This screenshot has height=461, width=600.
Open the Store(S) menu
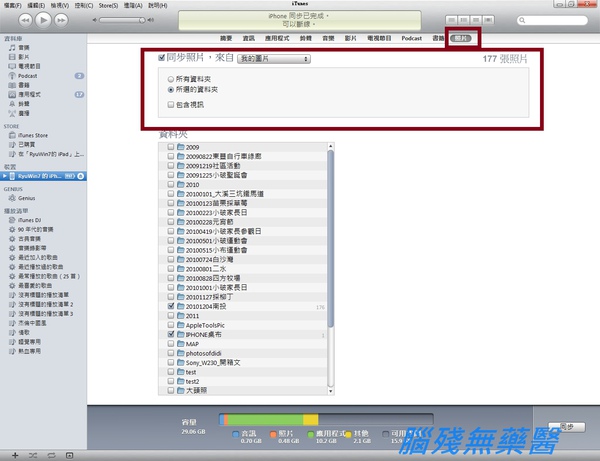(108, 5)
